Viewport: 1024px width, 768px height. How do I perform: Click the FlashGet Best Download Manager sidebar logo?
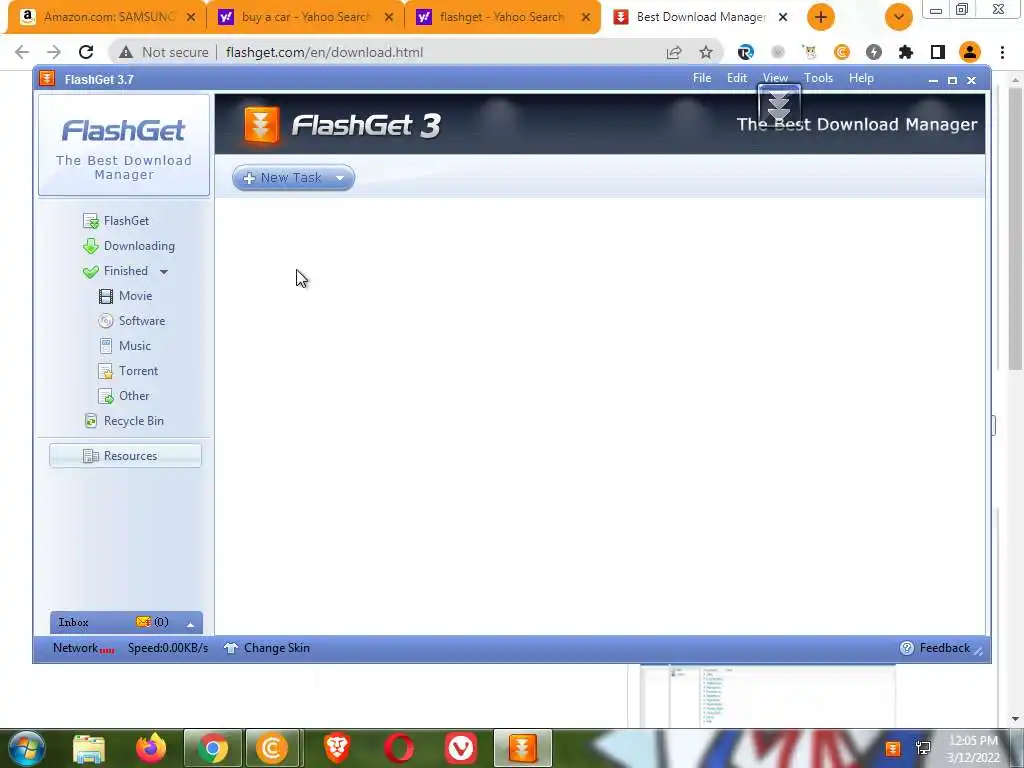[124, 145]
